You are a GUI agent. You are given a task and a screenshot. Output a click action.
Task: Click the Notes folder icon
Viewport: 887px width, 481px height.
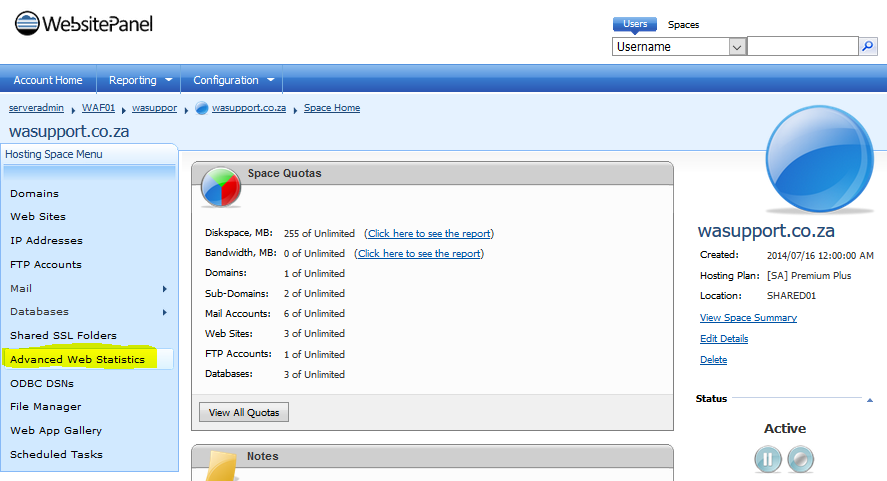[221, 466]
